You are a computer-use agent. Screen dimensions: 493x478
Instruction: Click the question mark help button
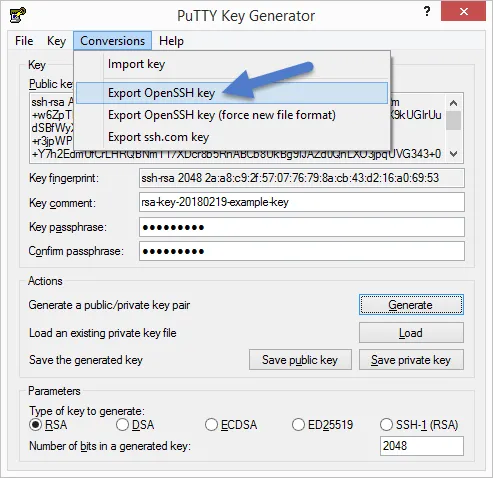tap(427, 12)
